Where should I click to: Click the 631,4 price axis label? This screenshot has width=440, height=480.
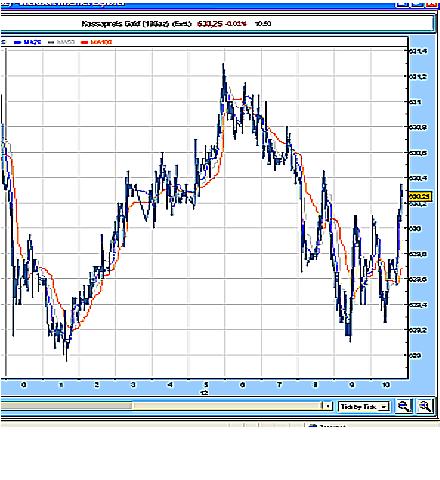click(x=418, y=51)
